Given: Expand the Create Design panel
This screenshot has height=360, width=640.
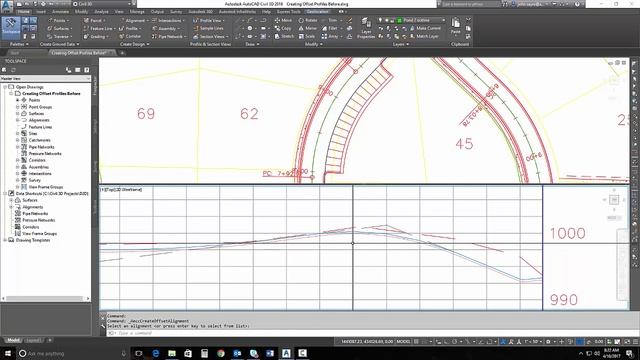Looking at the screenshot, I should (135, 44).
